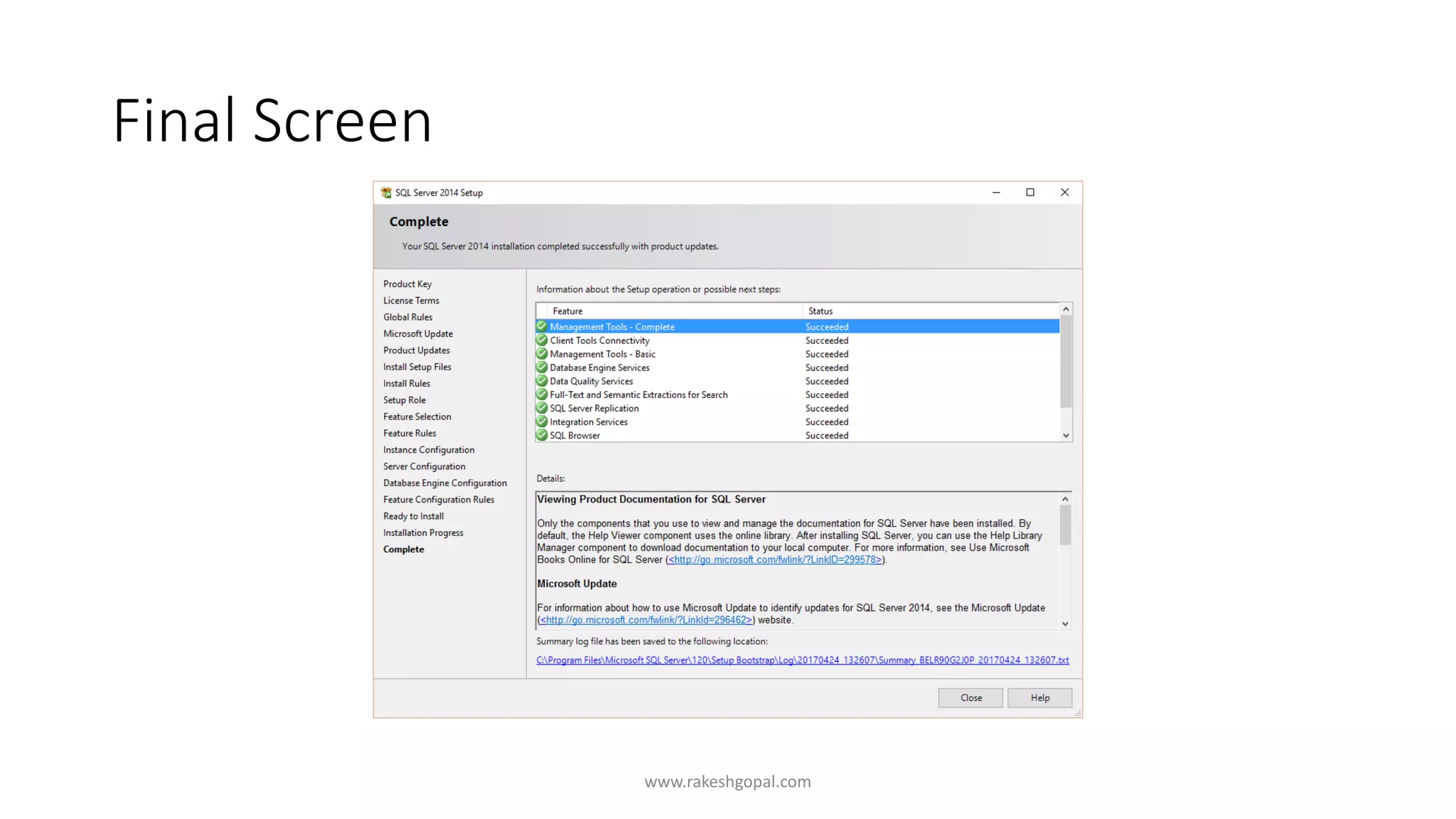The height and width of the screenshot is (819, 1456).
Task: Select the Data Quality Services row
Action: click(x=798, y=381)
